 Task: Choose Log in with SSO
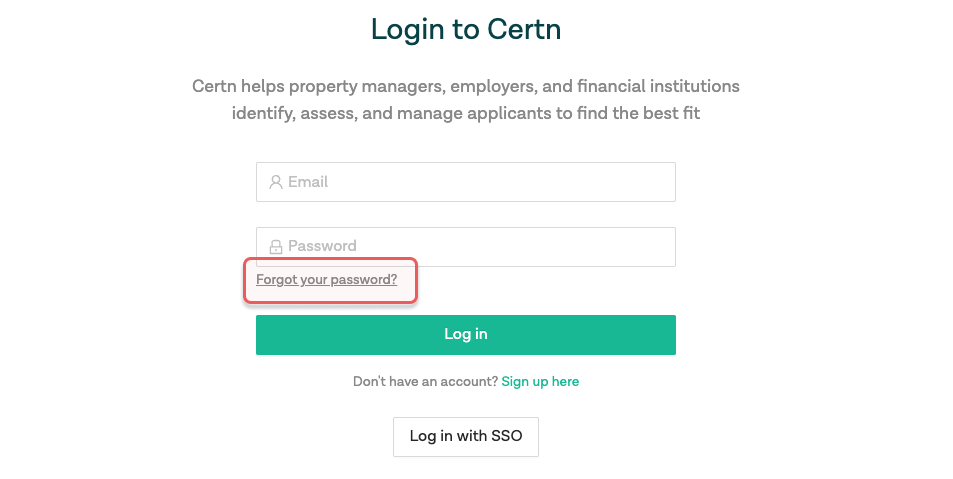pyautogui.click(x=466, y=436)
